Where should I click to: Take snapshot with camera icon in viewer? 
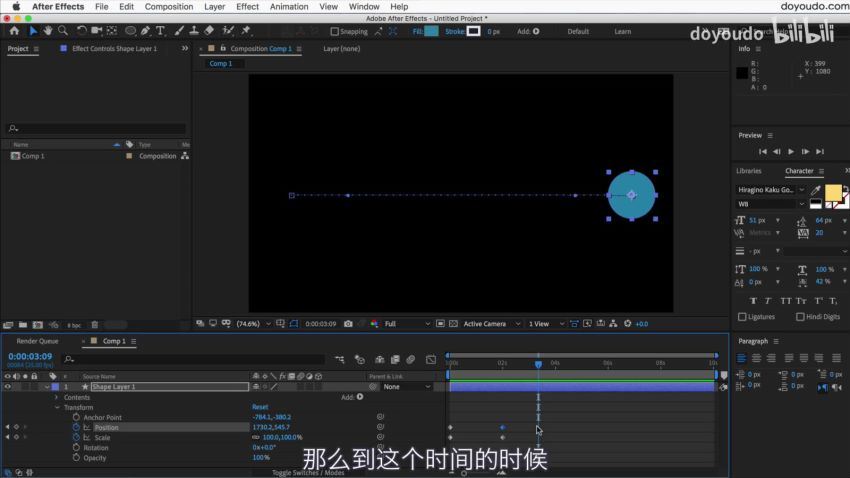click(347, 324)
